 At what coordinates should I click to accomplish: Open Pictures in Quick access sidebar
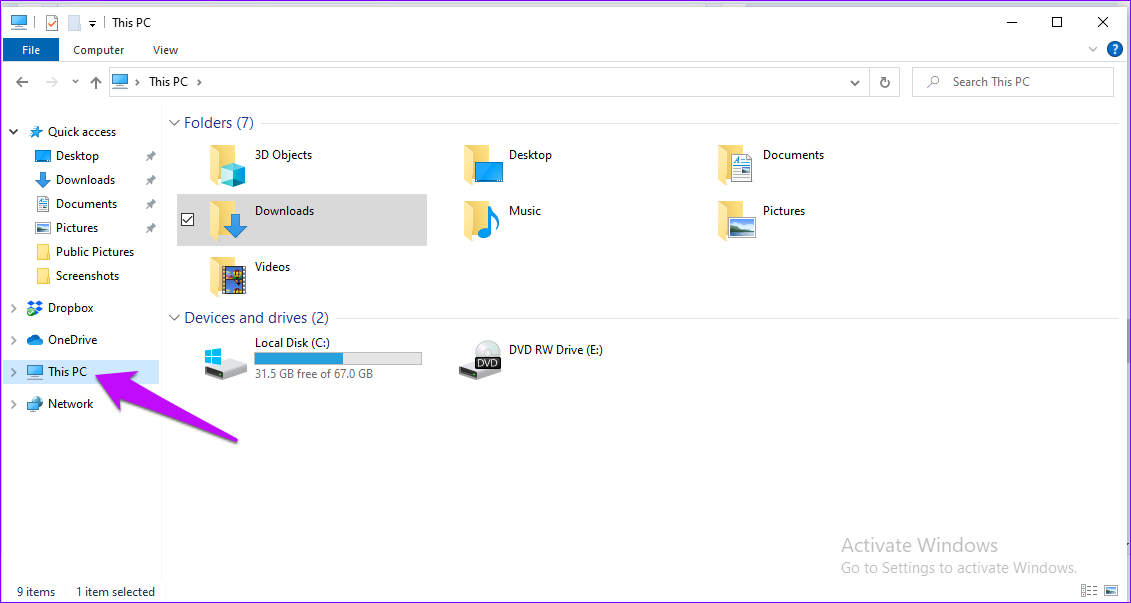click(x=76, y=228)
